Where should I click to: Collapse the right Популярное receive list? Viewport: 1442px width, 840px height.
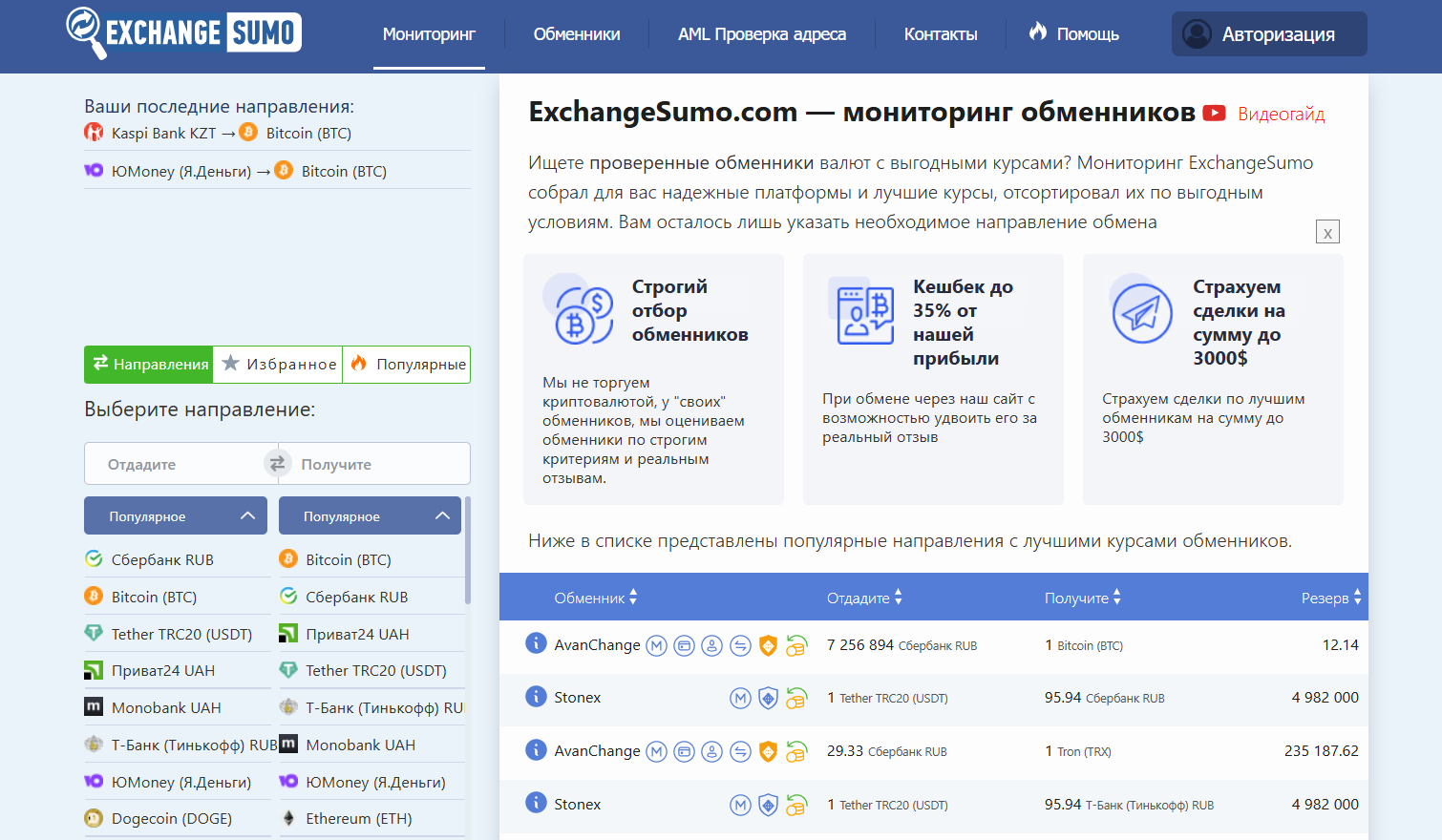pos(370,515)
